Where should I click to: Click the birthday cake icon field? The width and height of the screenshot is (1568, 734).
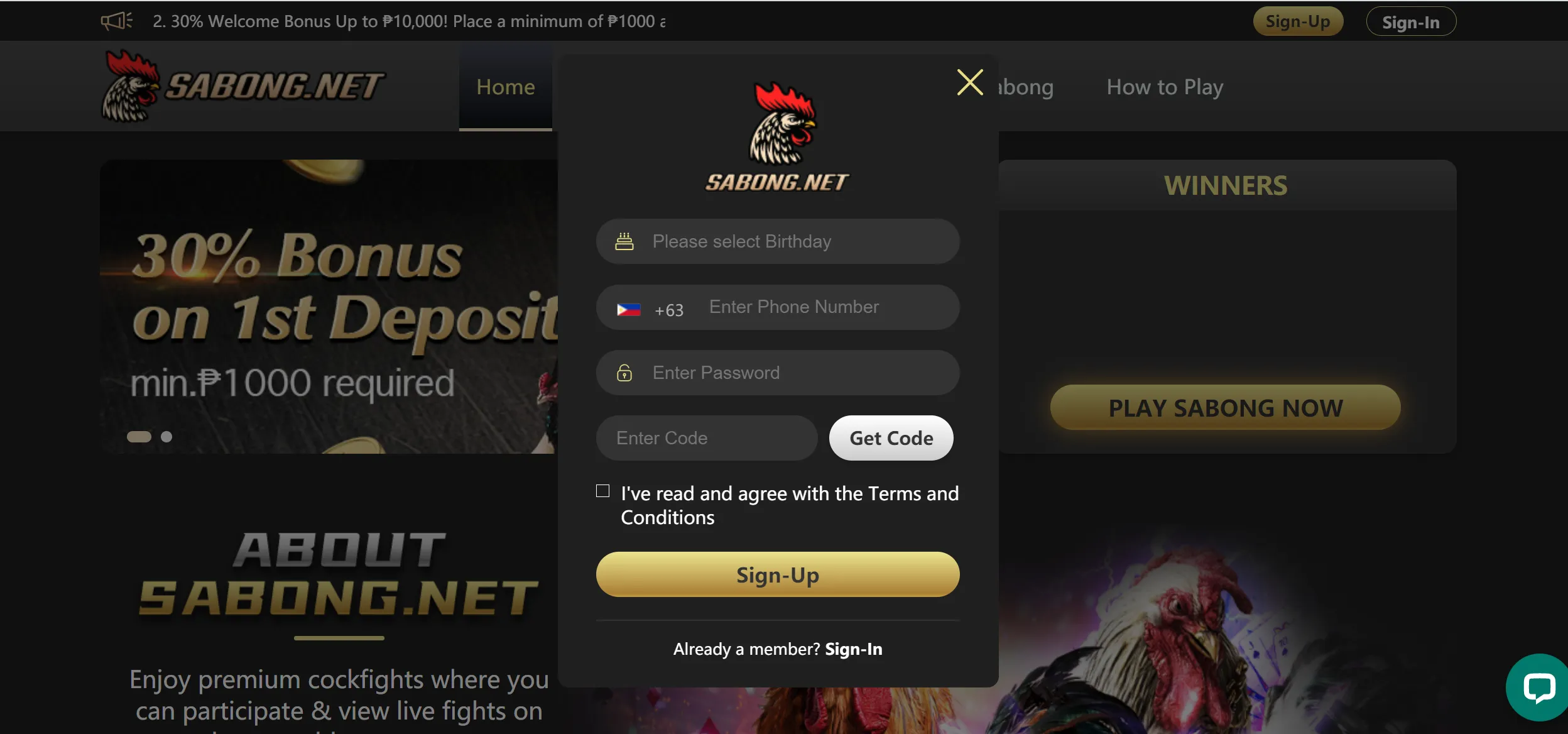pyautogui.click(x=623, y=241)
